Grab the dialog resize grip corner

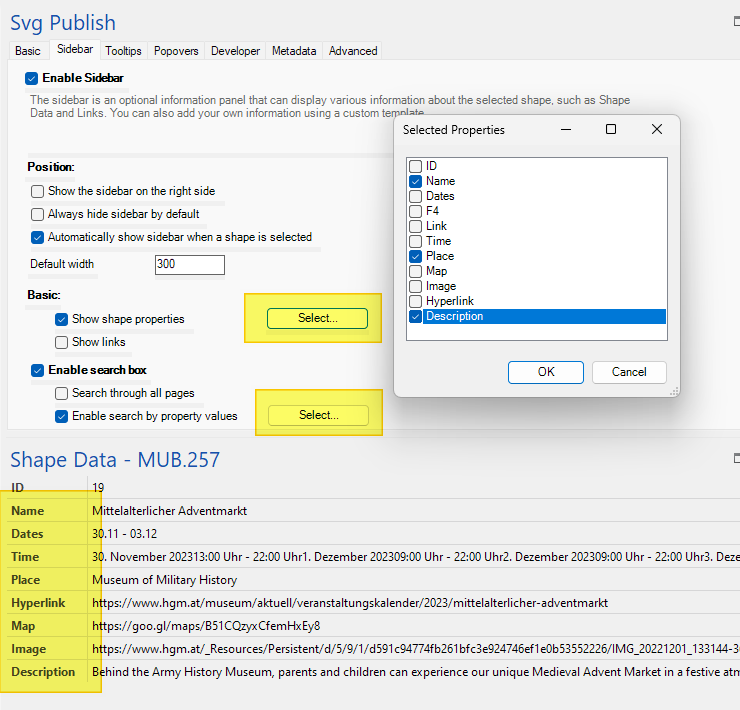[674, 391]
